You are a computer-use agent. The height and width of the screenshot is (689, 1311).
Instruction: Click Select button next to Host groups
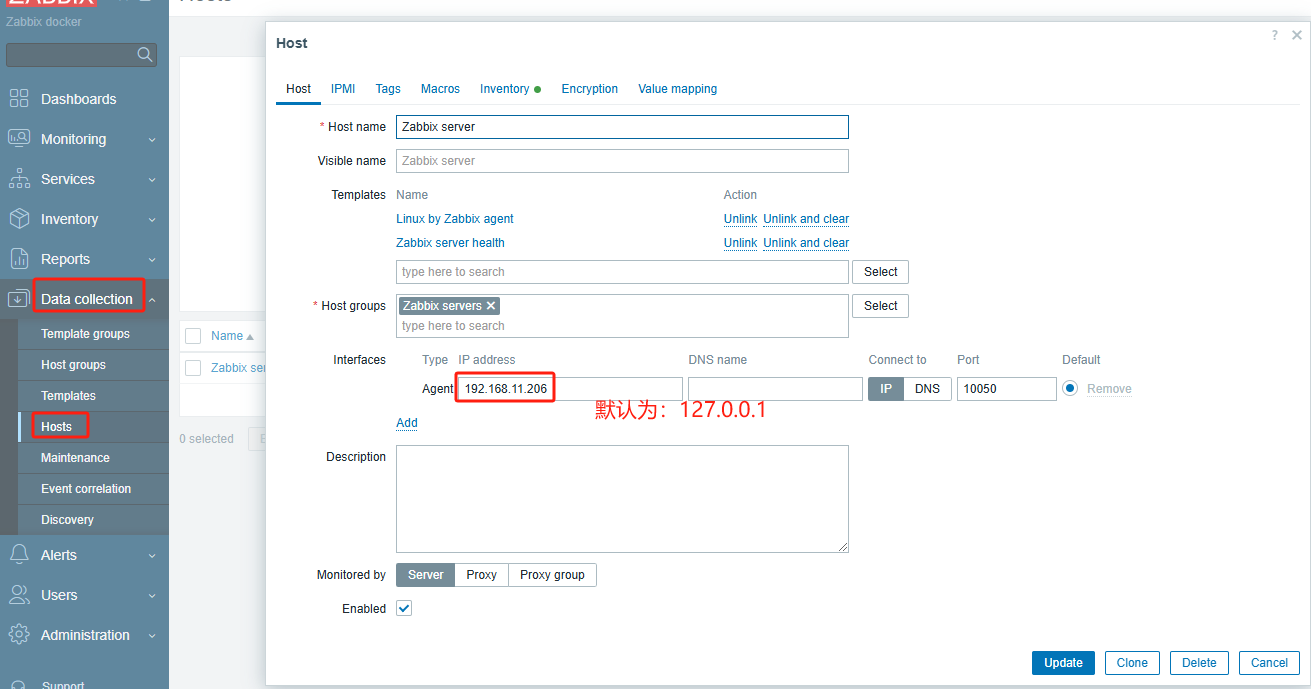(880, 306)
